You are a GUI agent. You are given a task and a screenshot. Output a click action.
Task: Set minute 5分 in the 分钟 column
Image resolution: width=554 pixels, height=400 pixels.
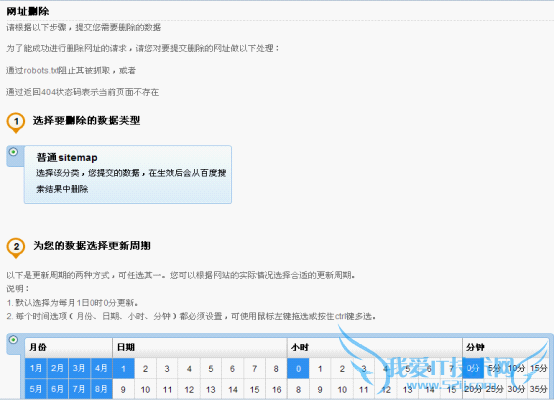pyautogui.click(x=495, y=368)
